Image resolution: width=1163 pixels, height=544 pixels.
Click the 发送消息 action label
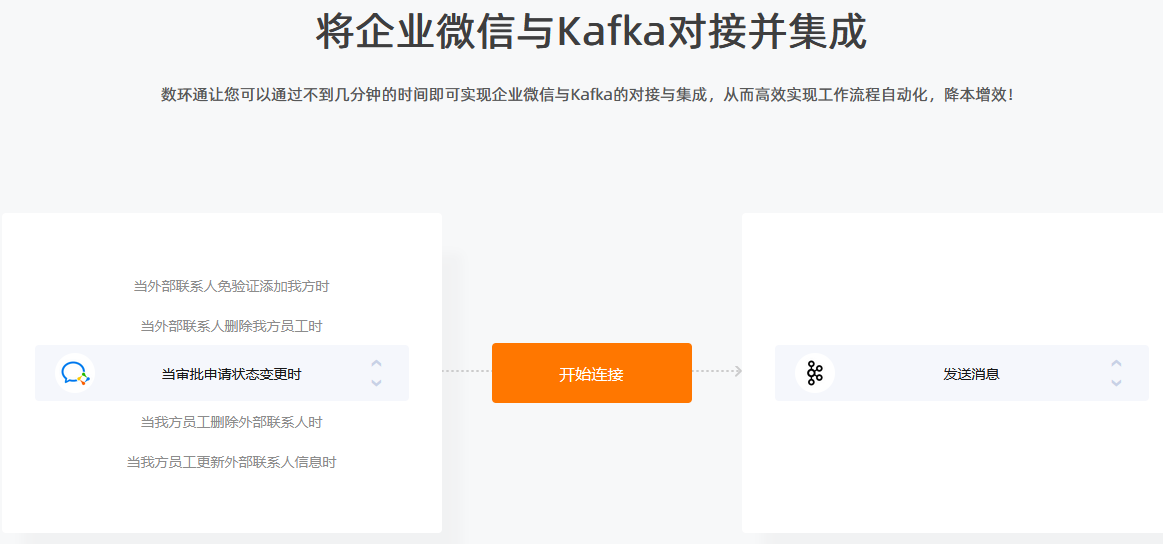972,374
